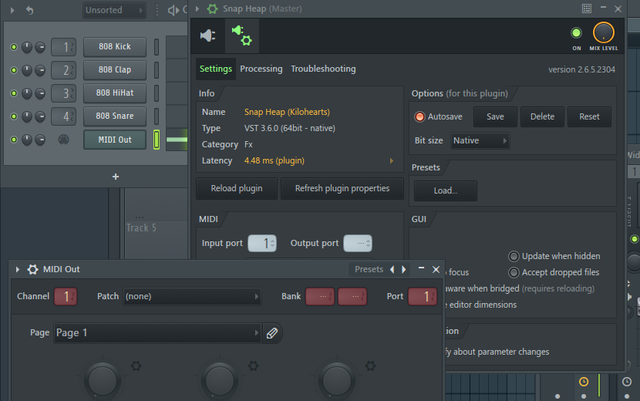
Task: Click the MIDI connector icon on MIDI Out channel
Action: tap(64, 140)
